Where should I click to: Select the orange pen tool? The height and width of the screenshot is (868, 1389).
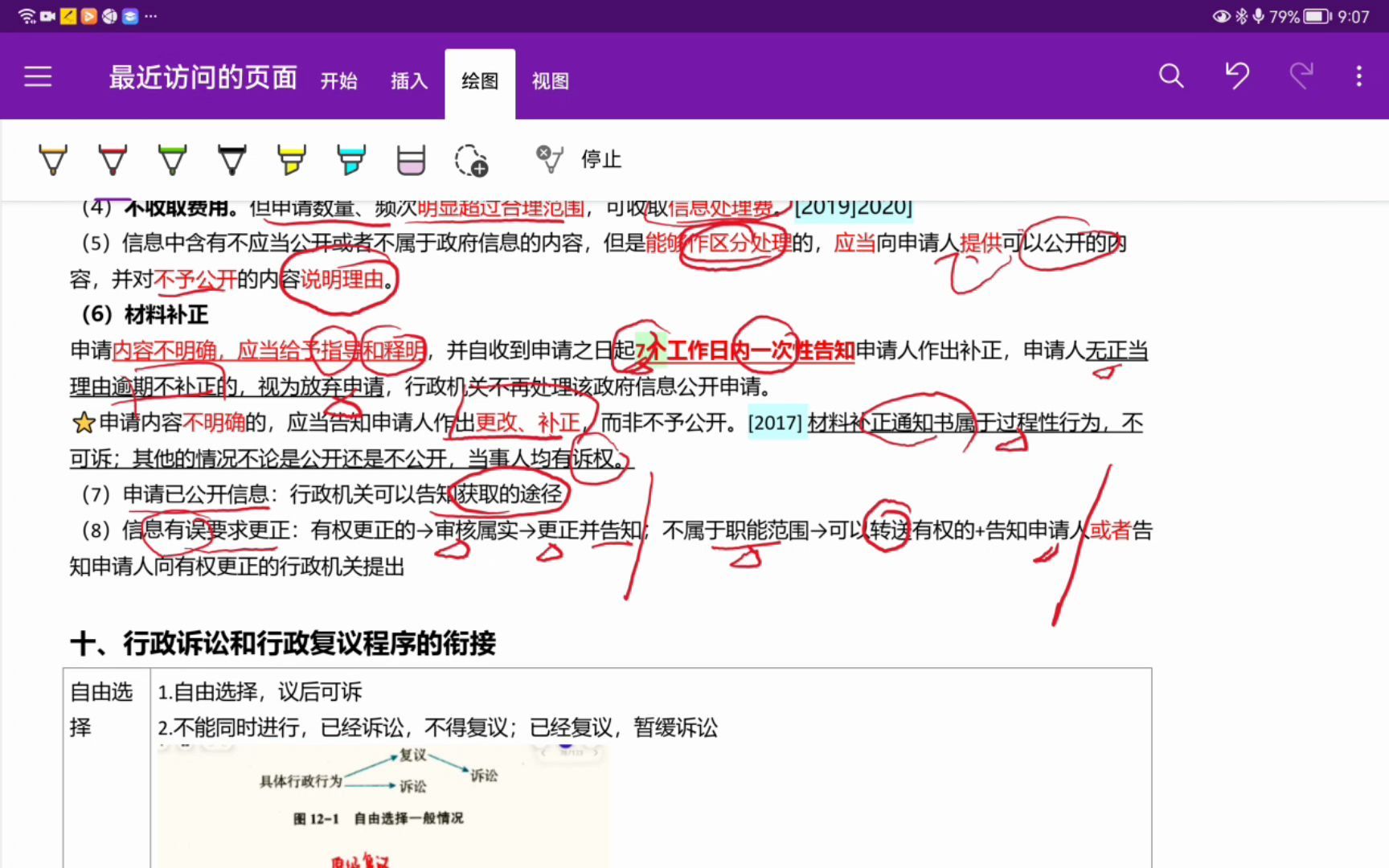[53, 160]
